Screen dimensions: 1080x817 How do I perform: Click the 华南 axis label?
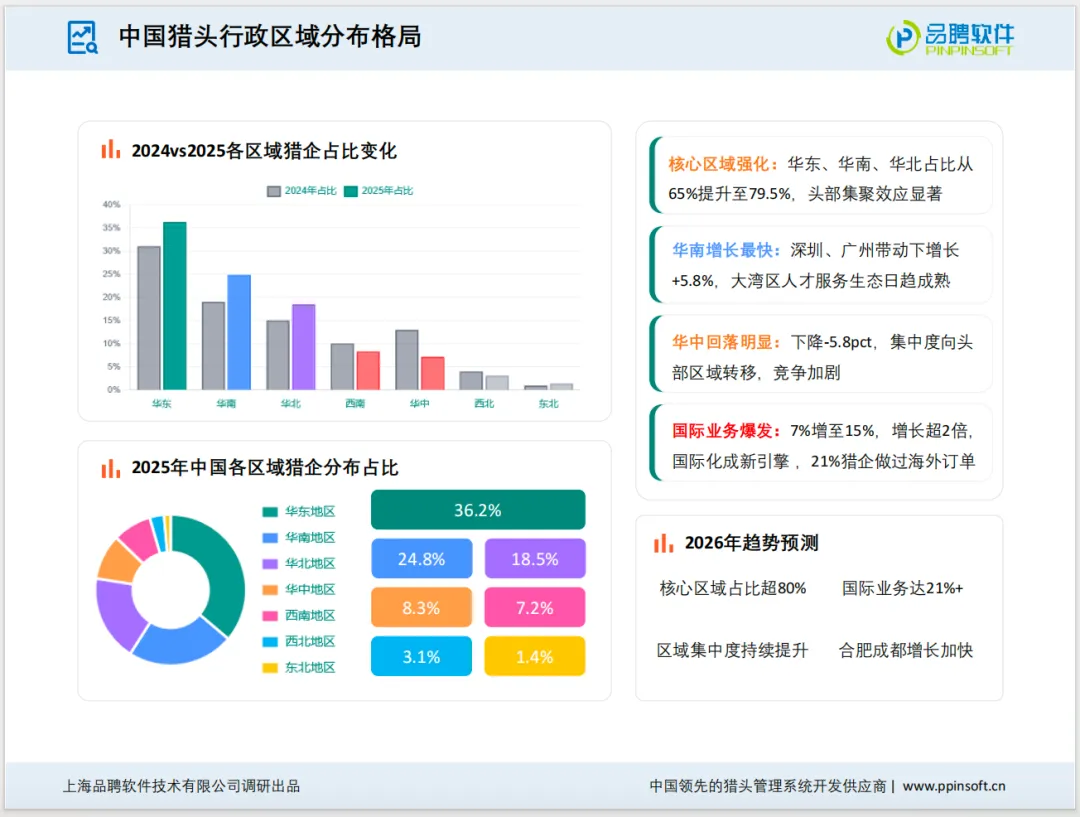(x=226, y=404)
